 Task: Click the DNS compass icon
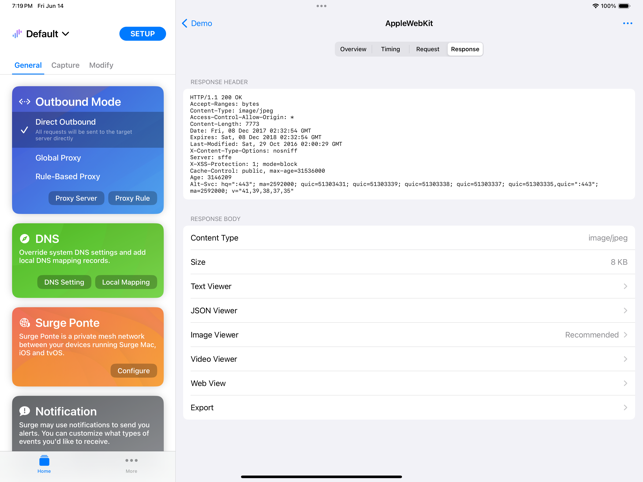tap(25, 239)
